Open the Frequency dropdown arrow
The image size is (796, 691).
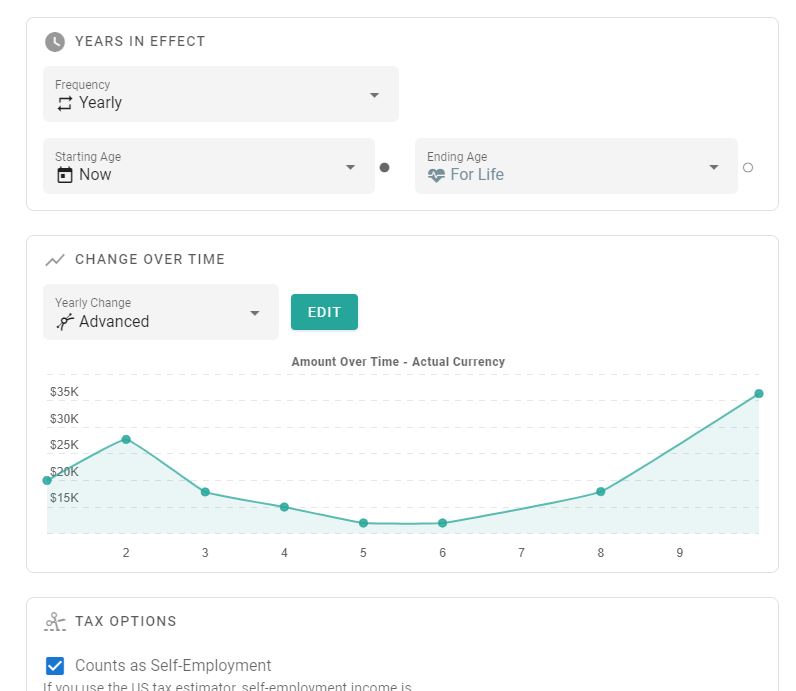tap(374, 95)
